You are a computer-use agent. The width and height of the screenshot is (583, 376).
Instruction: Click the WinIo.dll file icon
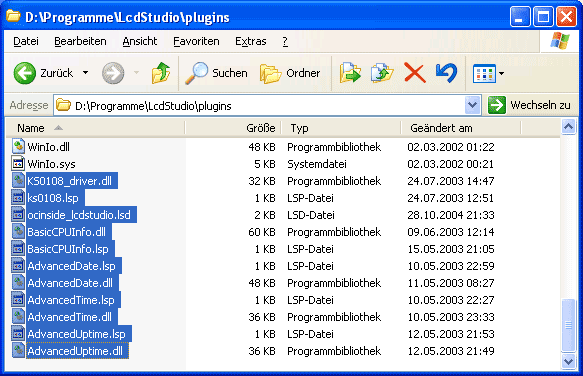[18, 147]
